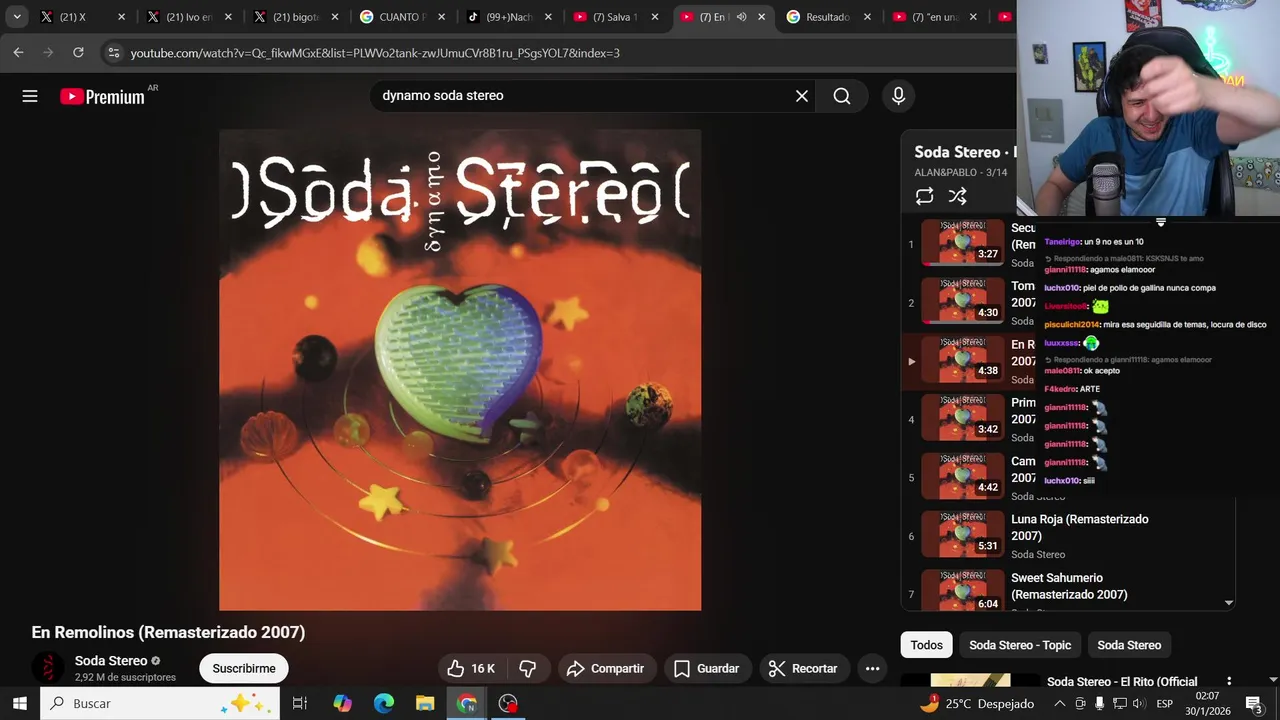Start voice search with the microphone

(x=898, y=96)
